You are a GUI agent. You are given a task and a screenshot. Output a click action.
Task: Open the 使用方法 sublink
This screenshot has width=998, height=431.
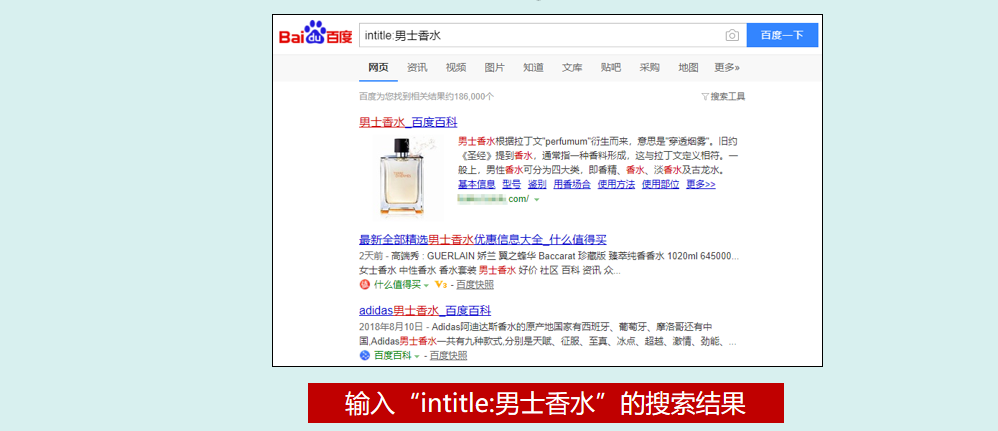[616, 185]
